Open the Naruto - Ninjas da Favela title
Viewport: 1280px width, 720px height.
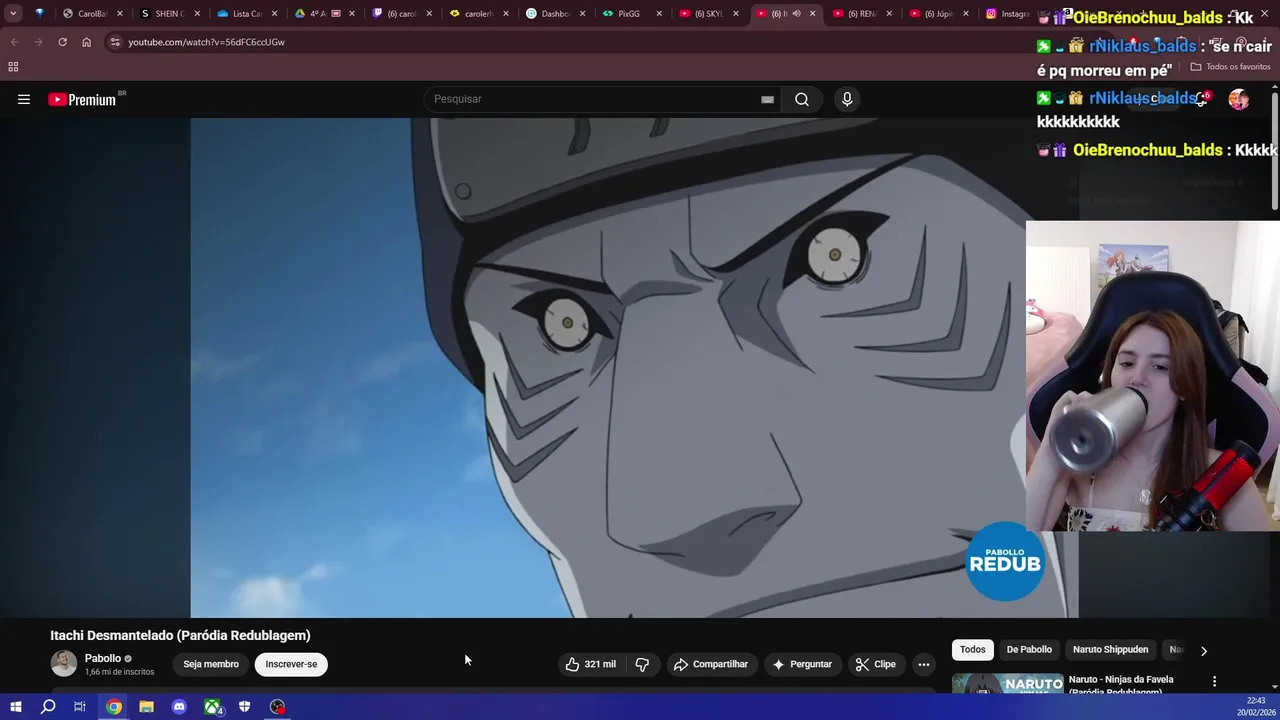[1121, 685]
